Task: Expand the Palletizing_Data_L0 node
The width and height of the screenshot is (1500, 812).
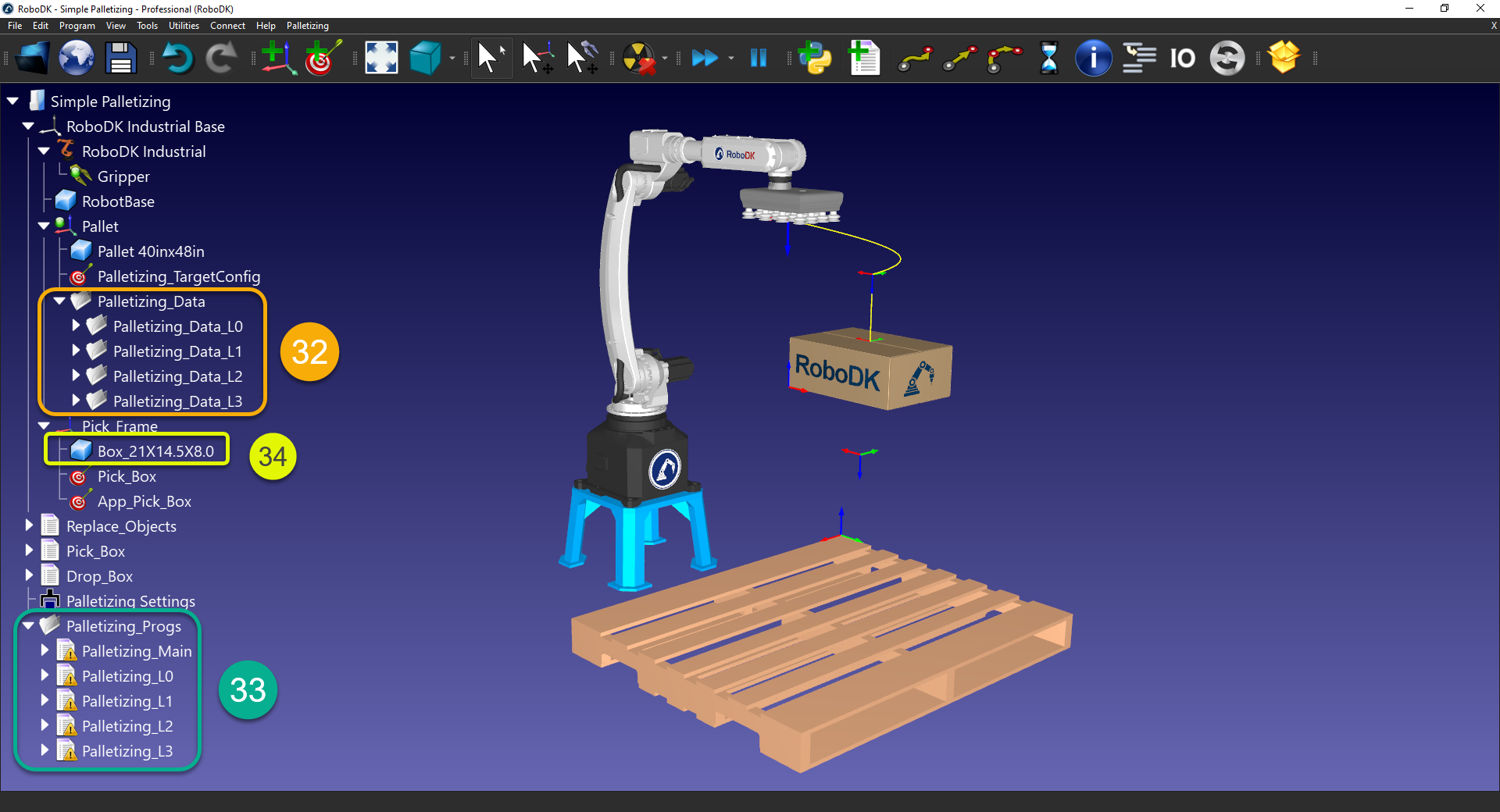Action: click(x=76, y=326)
